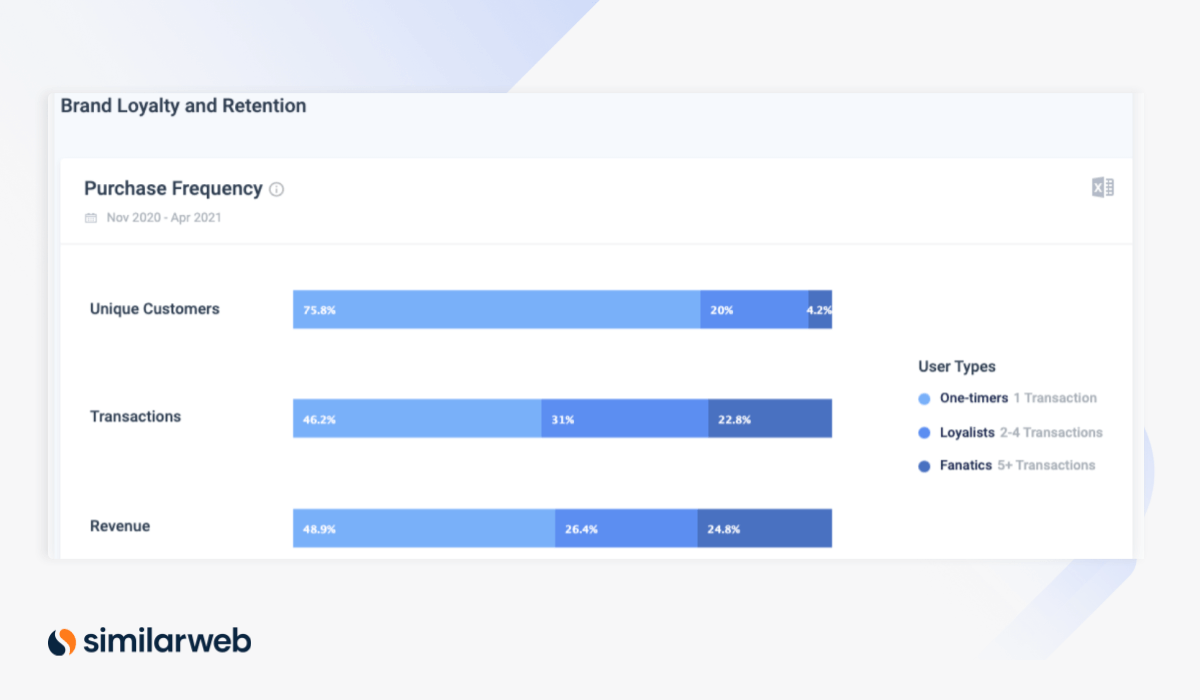Select the Fanatics legend label
1200x700 pixels.
[965, 465]
